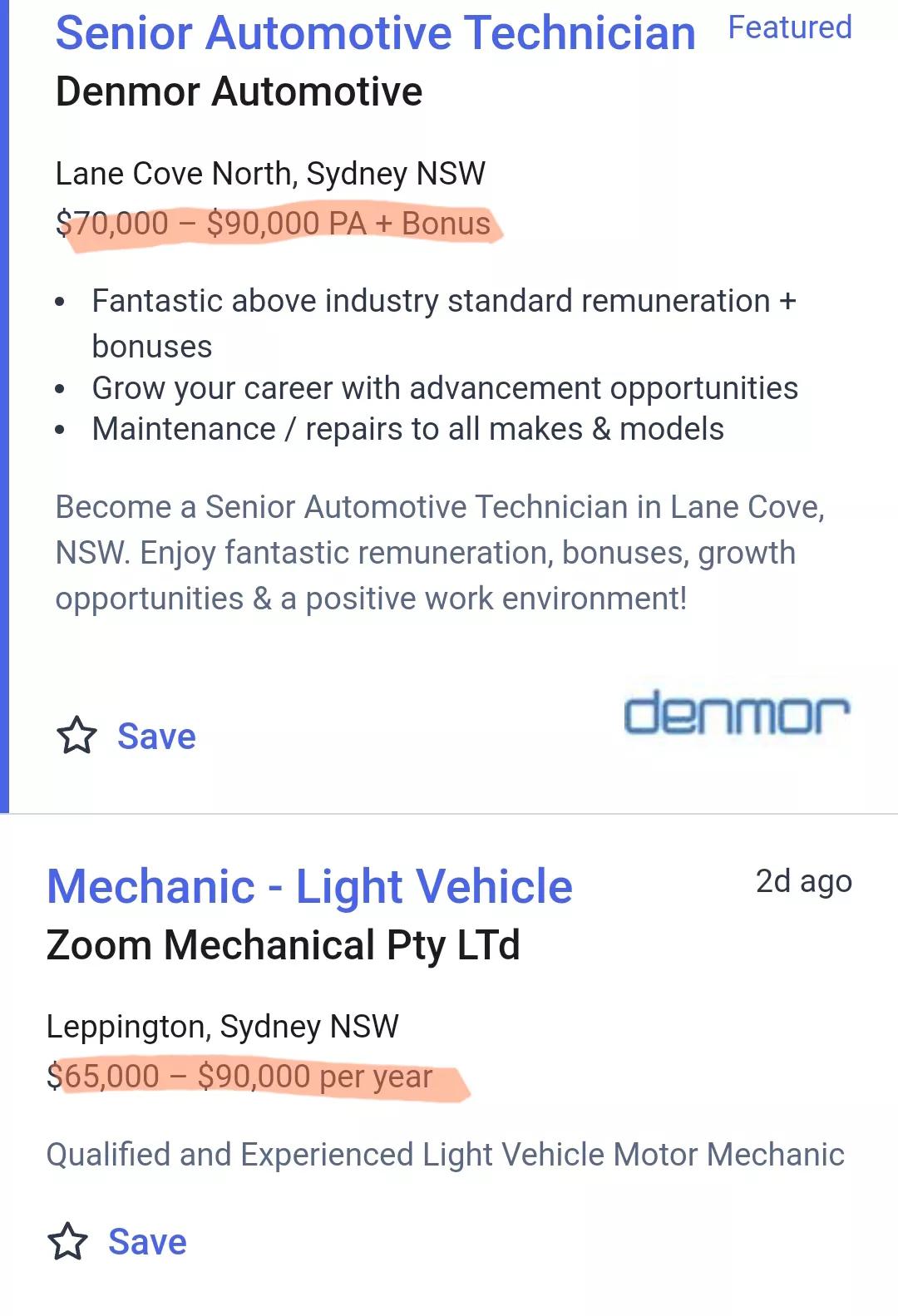
Task: Click the above industry standard remuneration bullet
Action: [x=443, y=301]
